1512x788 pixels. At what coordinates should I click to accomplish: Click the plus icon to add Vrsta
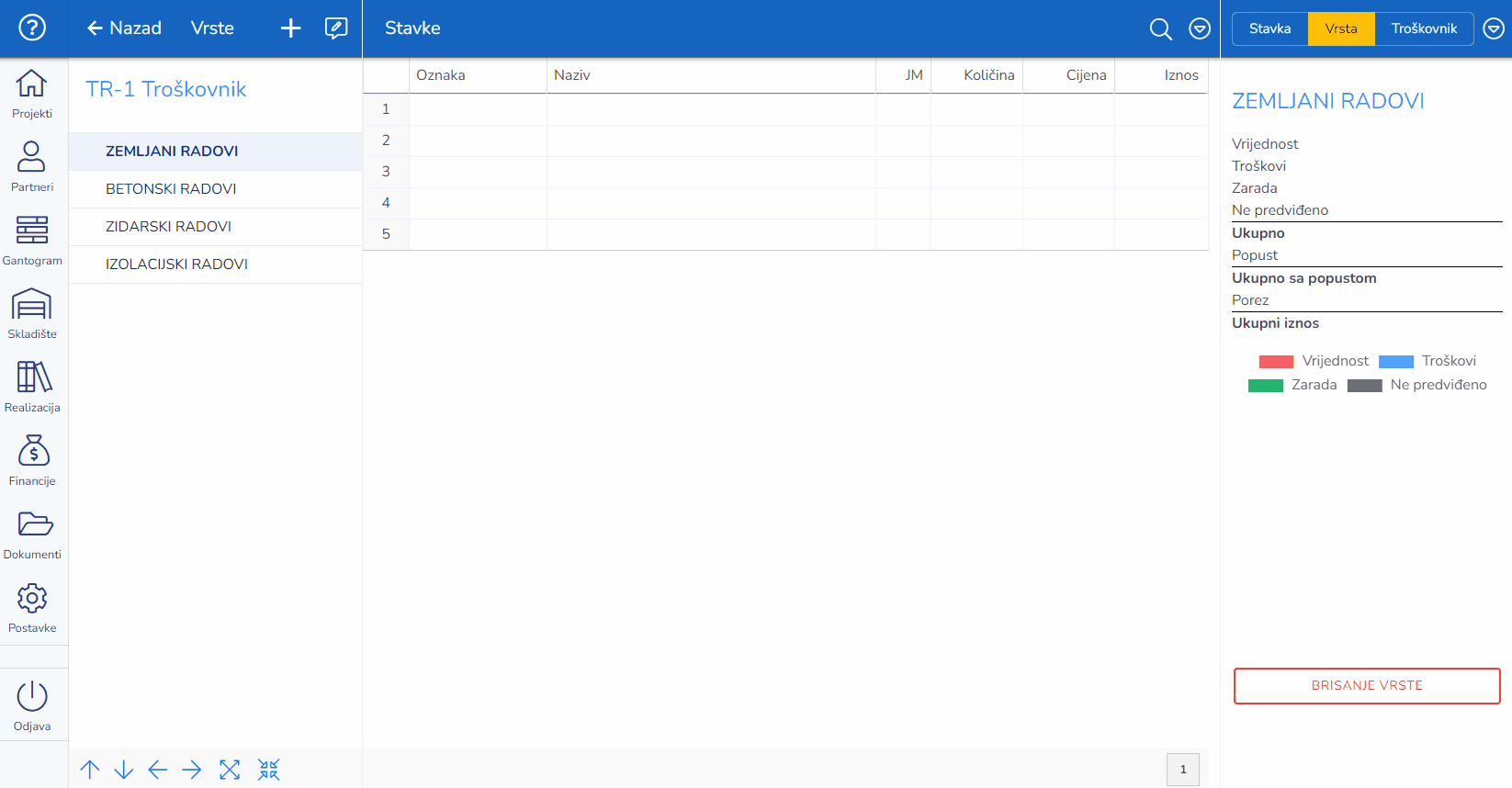(290, 28)
